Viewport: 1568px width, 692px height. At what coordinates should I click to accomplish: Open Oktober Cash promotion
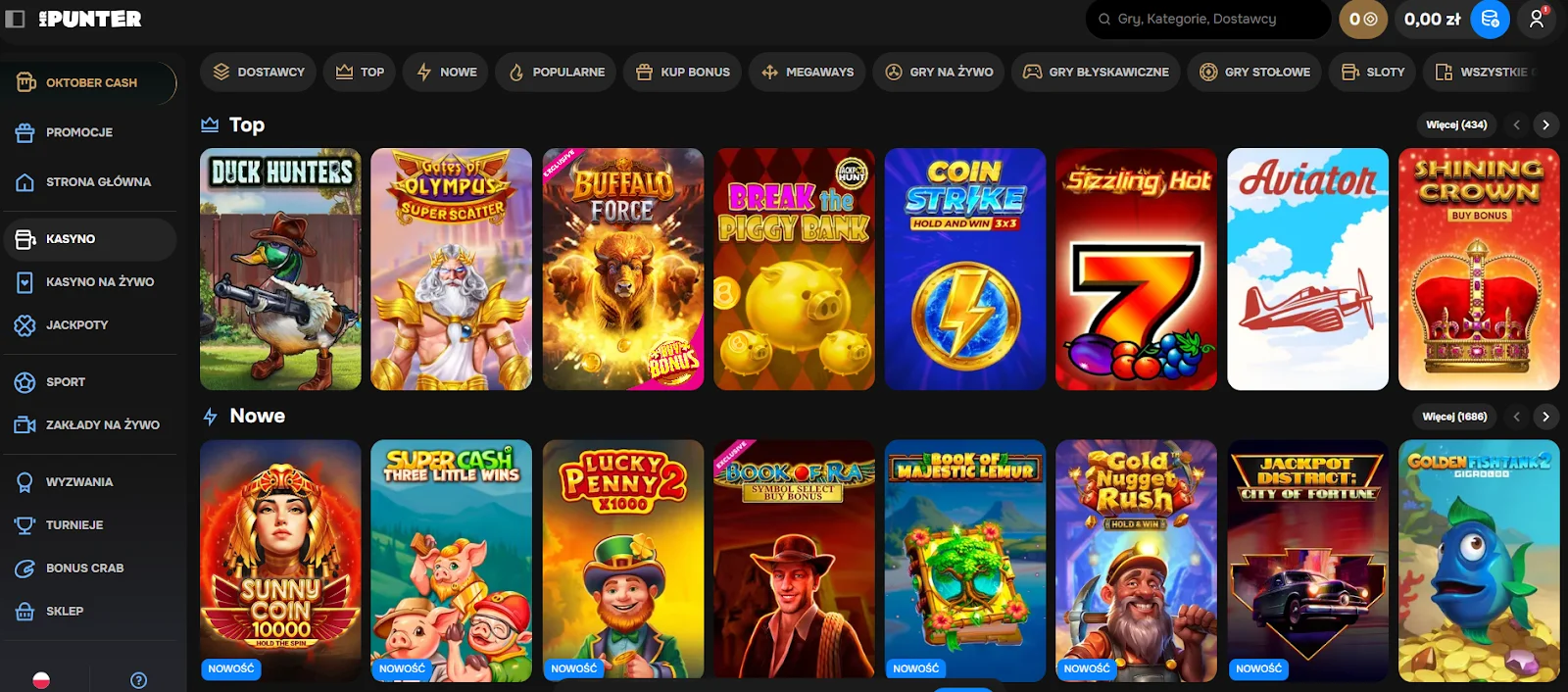coord(90,82)
